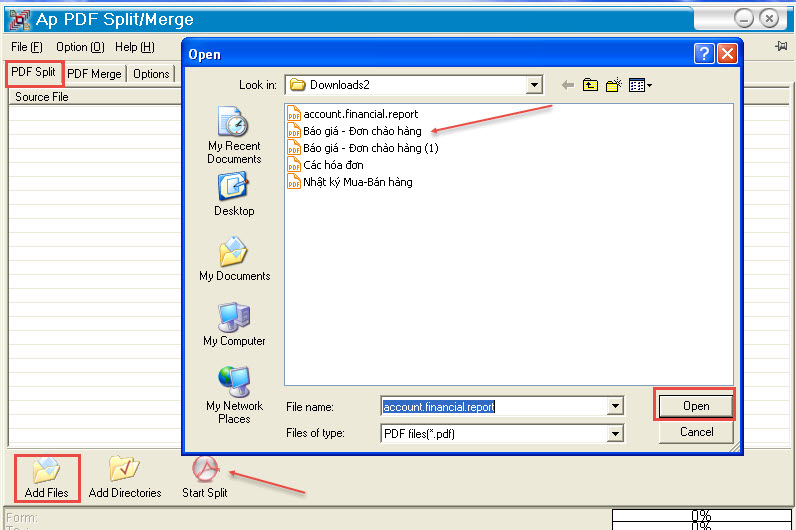The height and width of the screenshot is (530, 796).
Task: Go up one folder level
Action: (590, 85)
